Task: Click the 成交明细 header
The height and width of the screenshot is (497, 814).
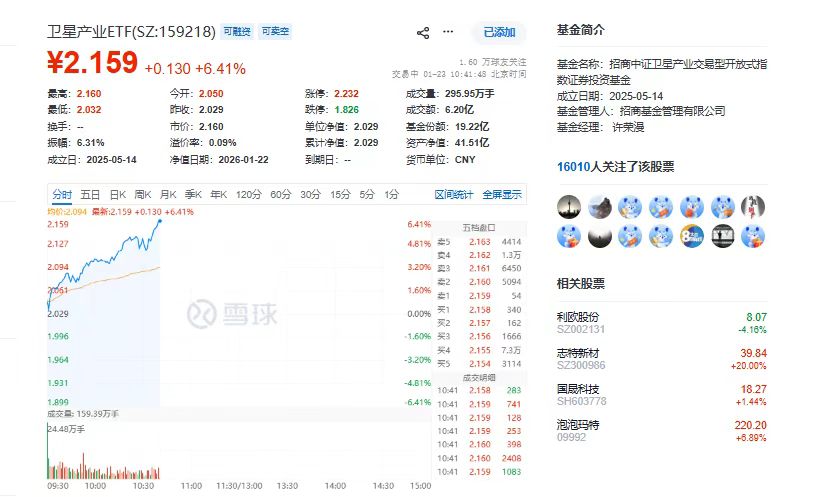Action: tap(479, 378)
